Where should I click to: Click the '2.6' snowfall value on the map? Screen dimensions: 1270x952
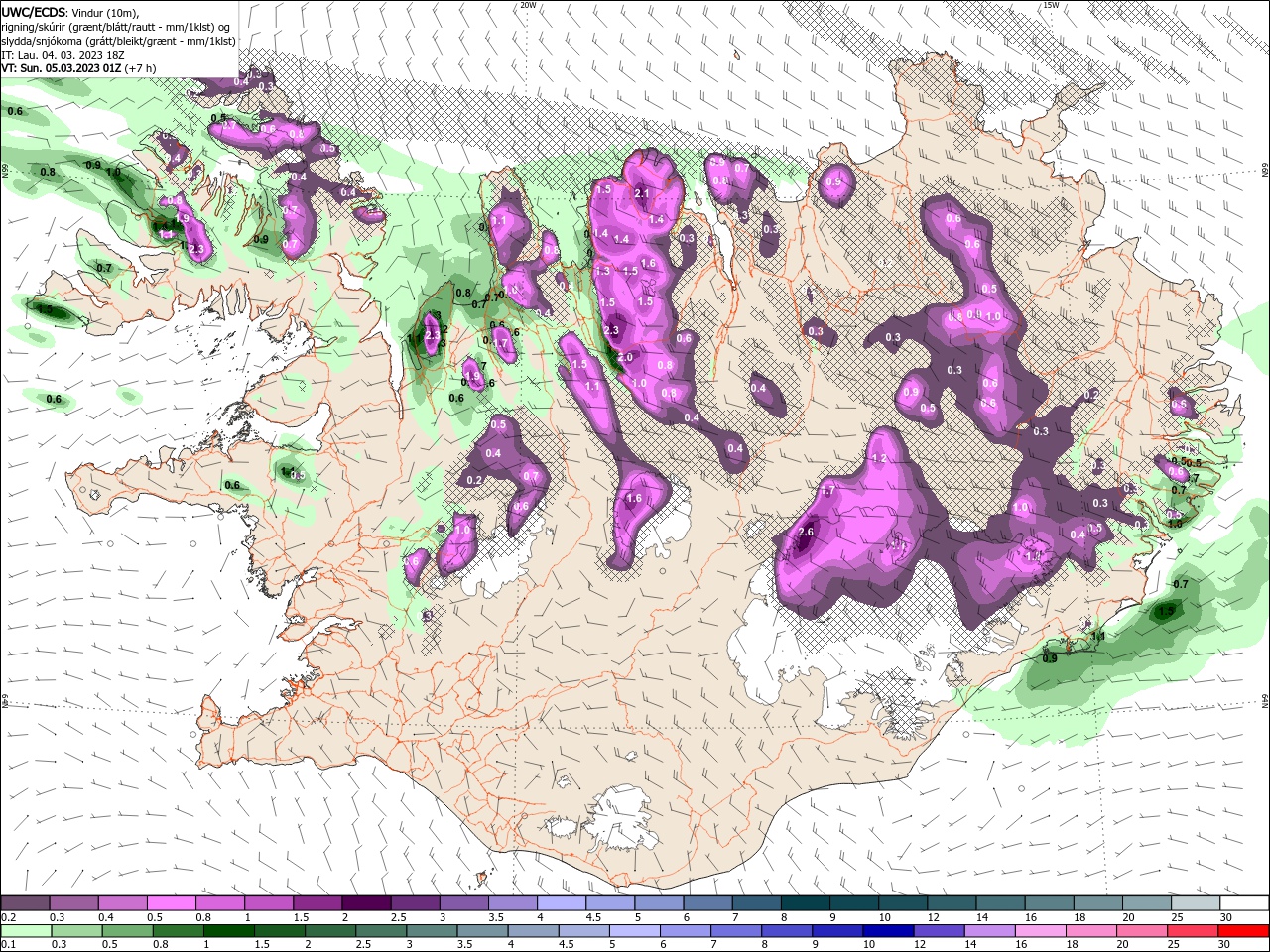click(x=806, y=532)
